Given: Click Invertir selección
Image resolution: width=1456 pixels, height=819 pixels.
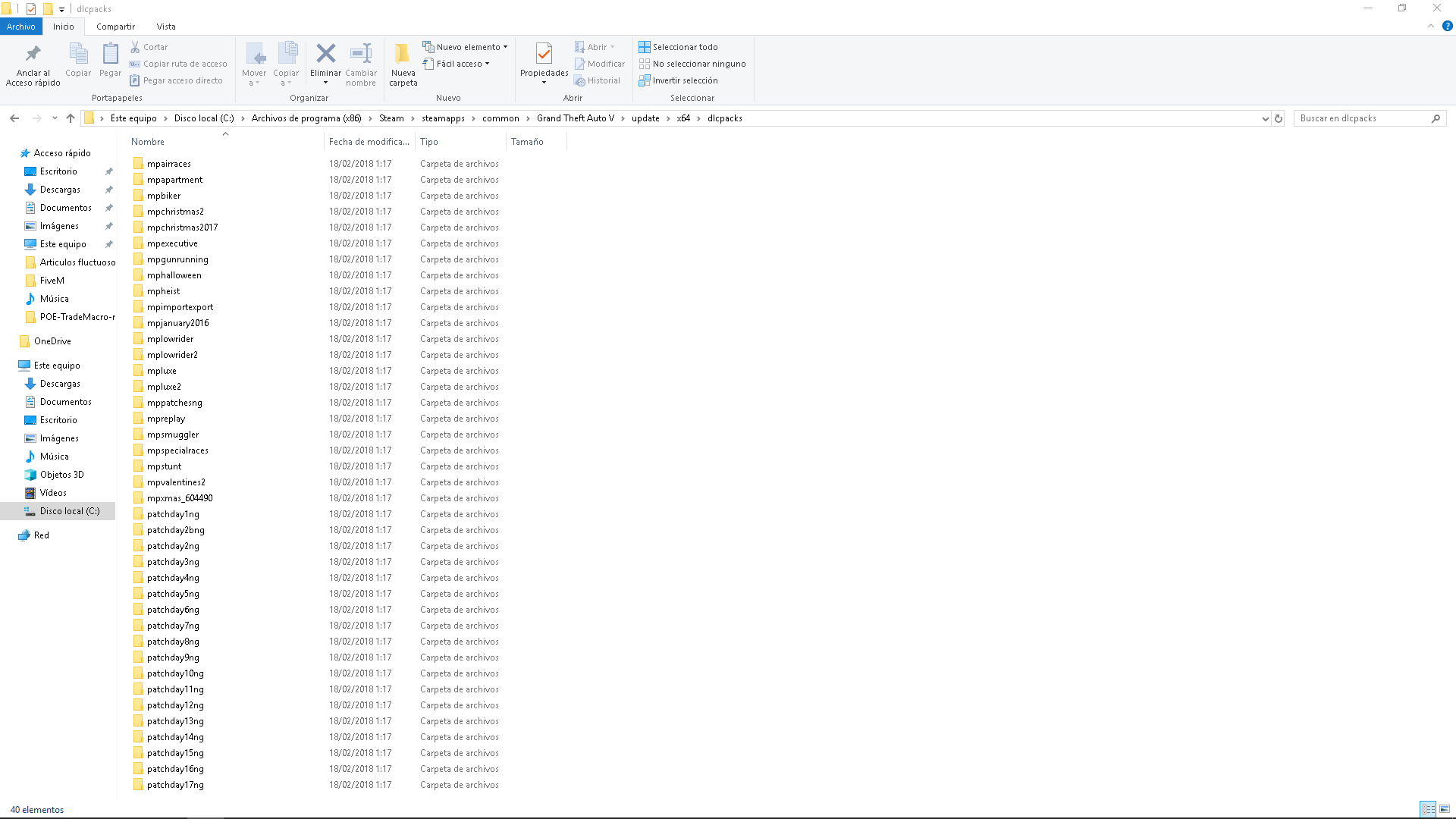Looking at the screenshot, I should pyautogui.click(x=684, y=80).
